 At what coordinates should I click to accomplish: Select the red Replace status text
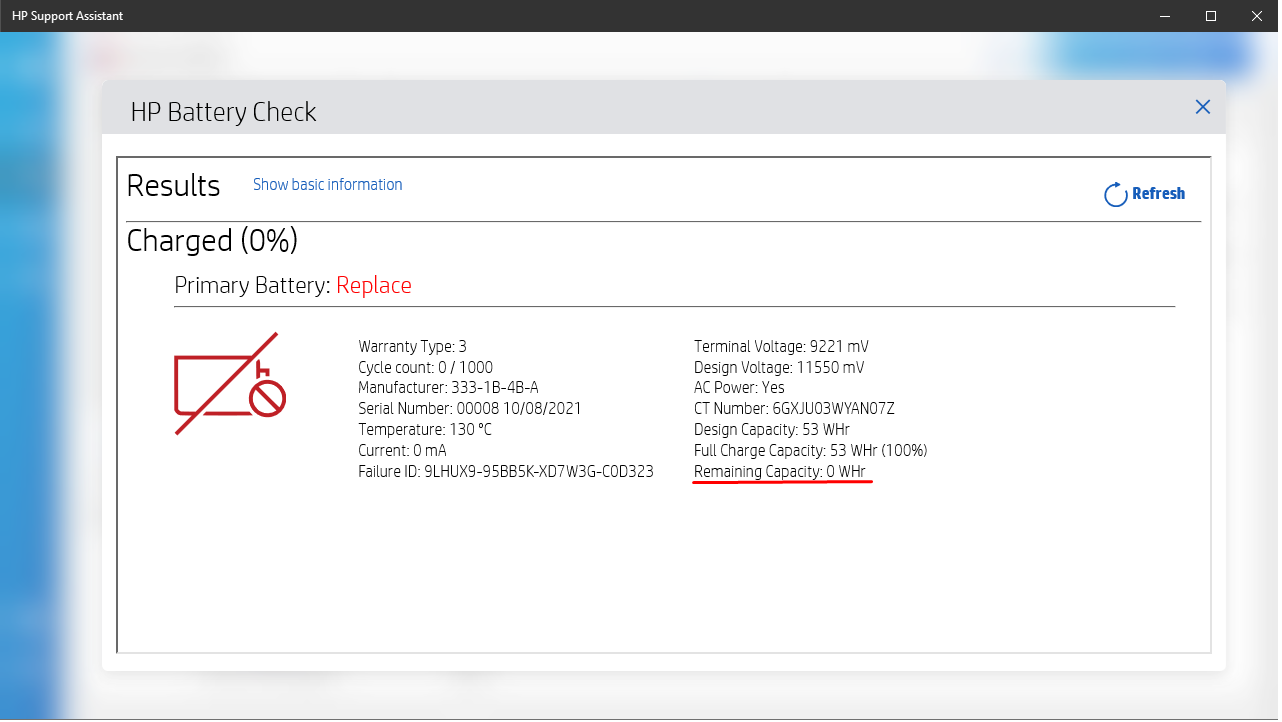[374, 285]
